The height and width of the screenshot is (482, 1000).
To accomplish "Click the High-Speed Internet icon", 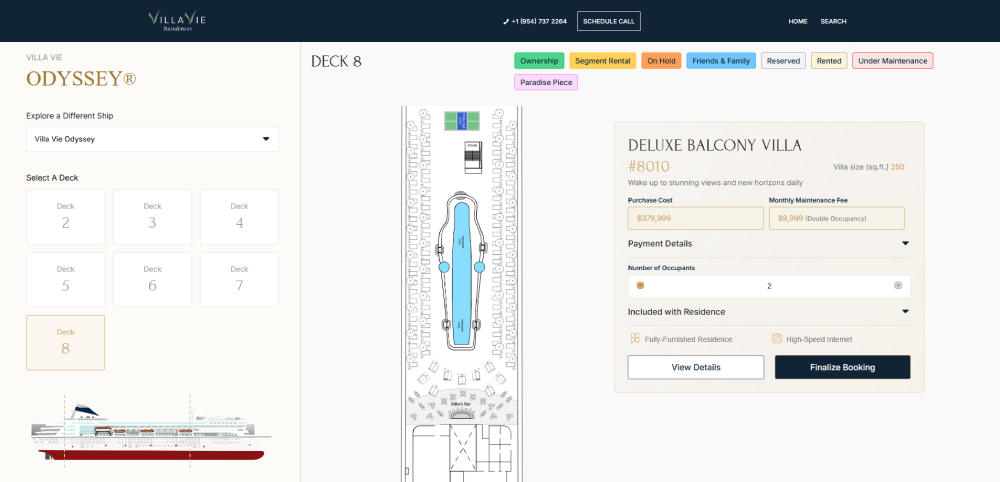I will pyautogui.click(x=777, y=339).
